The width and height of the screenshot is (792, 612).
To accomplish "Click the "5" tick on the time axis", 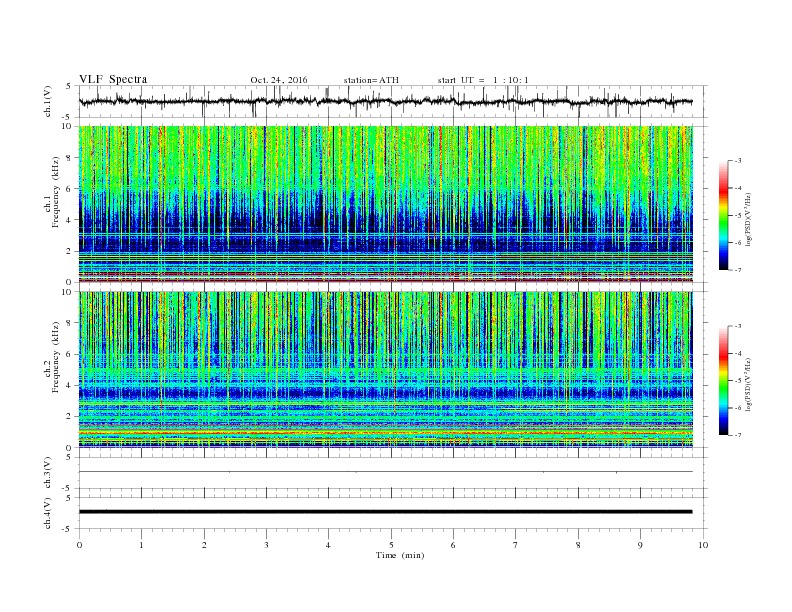I will pyautogui.click(x=391, y=545).
